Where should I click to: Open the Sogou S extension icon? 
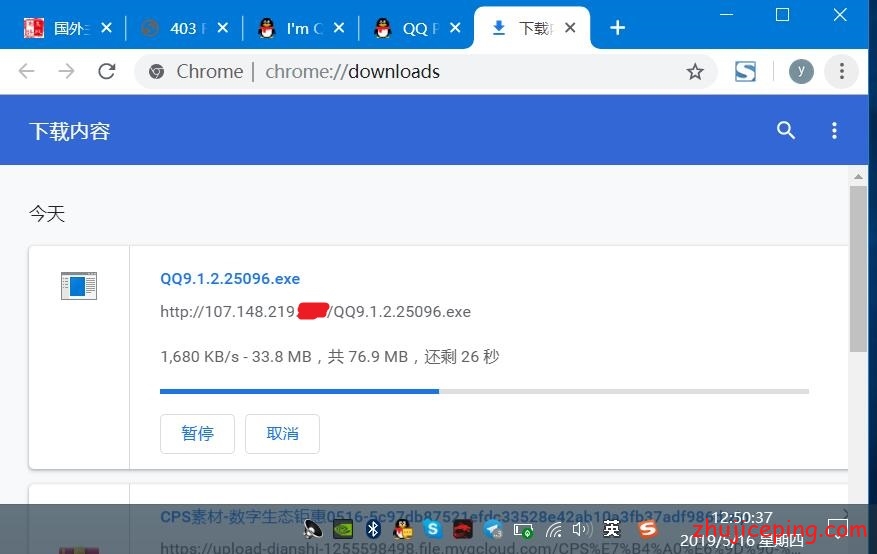[x=745, y=72]
